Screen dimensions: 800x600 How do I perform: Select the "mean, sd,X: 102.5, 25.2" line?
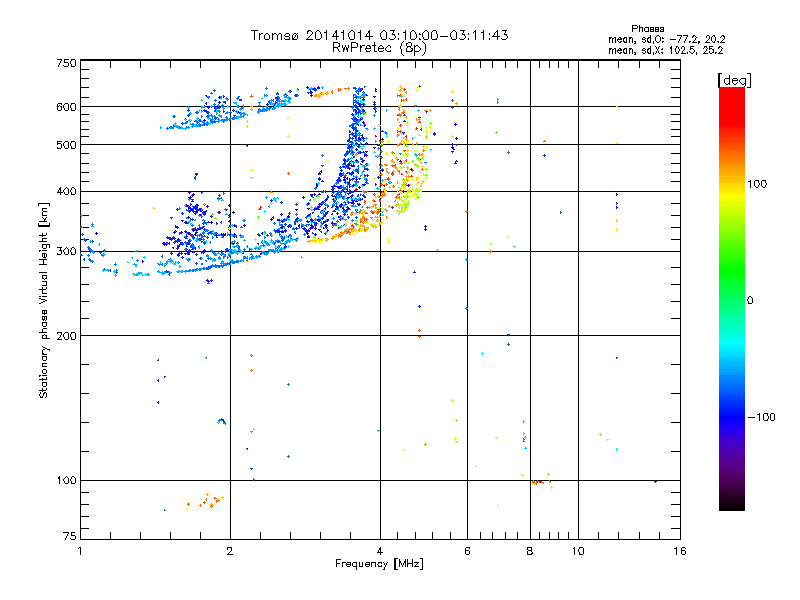tap(665, 51)
